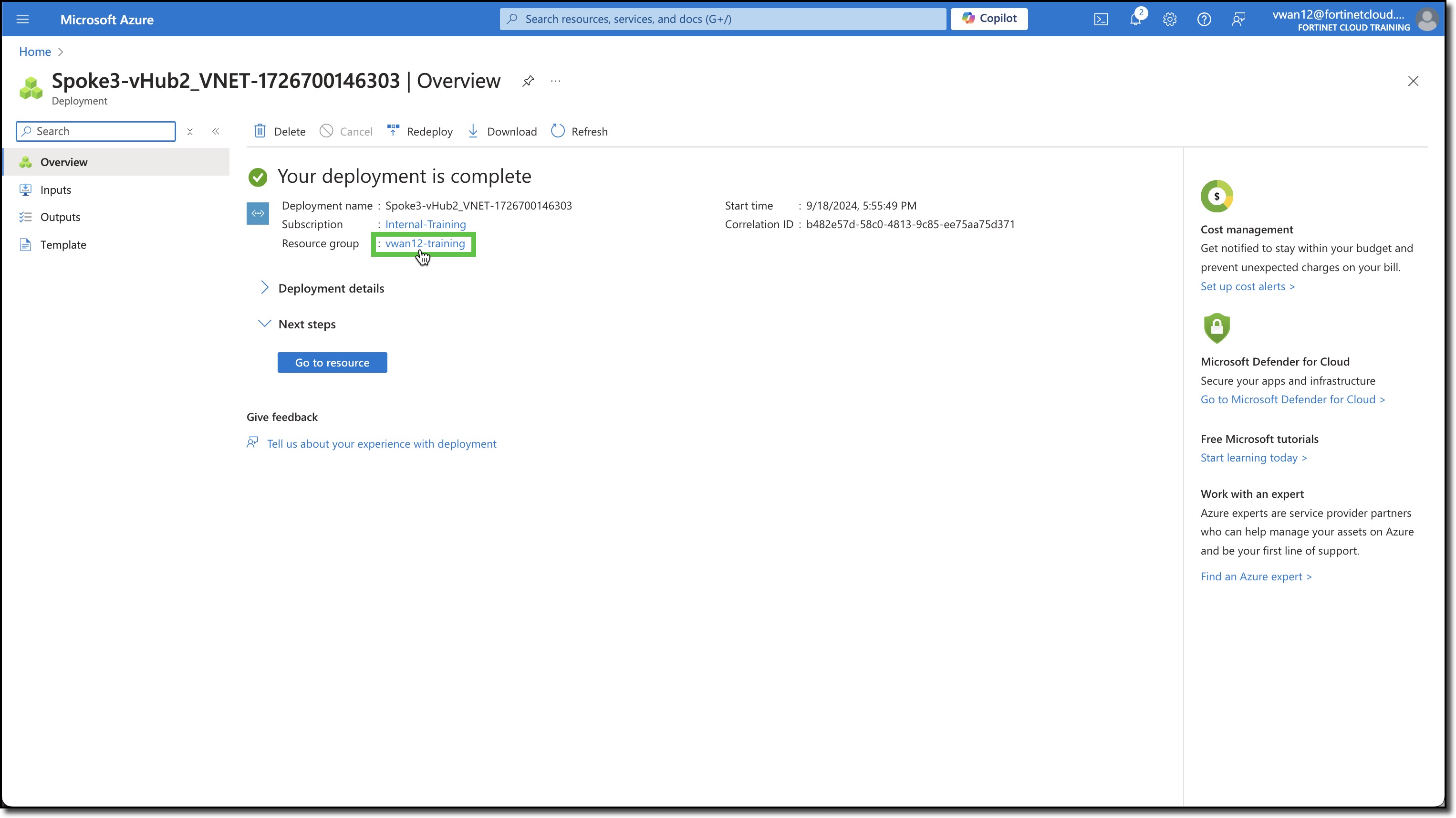Open the vwan12-training resource group link
Screen dimensions: 1456x818
(425, 244)
